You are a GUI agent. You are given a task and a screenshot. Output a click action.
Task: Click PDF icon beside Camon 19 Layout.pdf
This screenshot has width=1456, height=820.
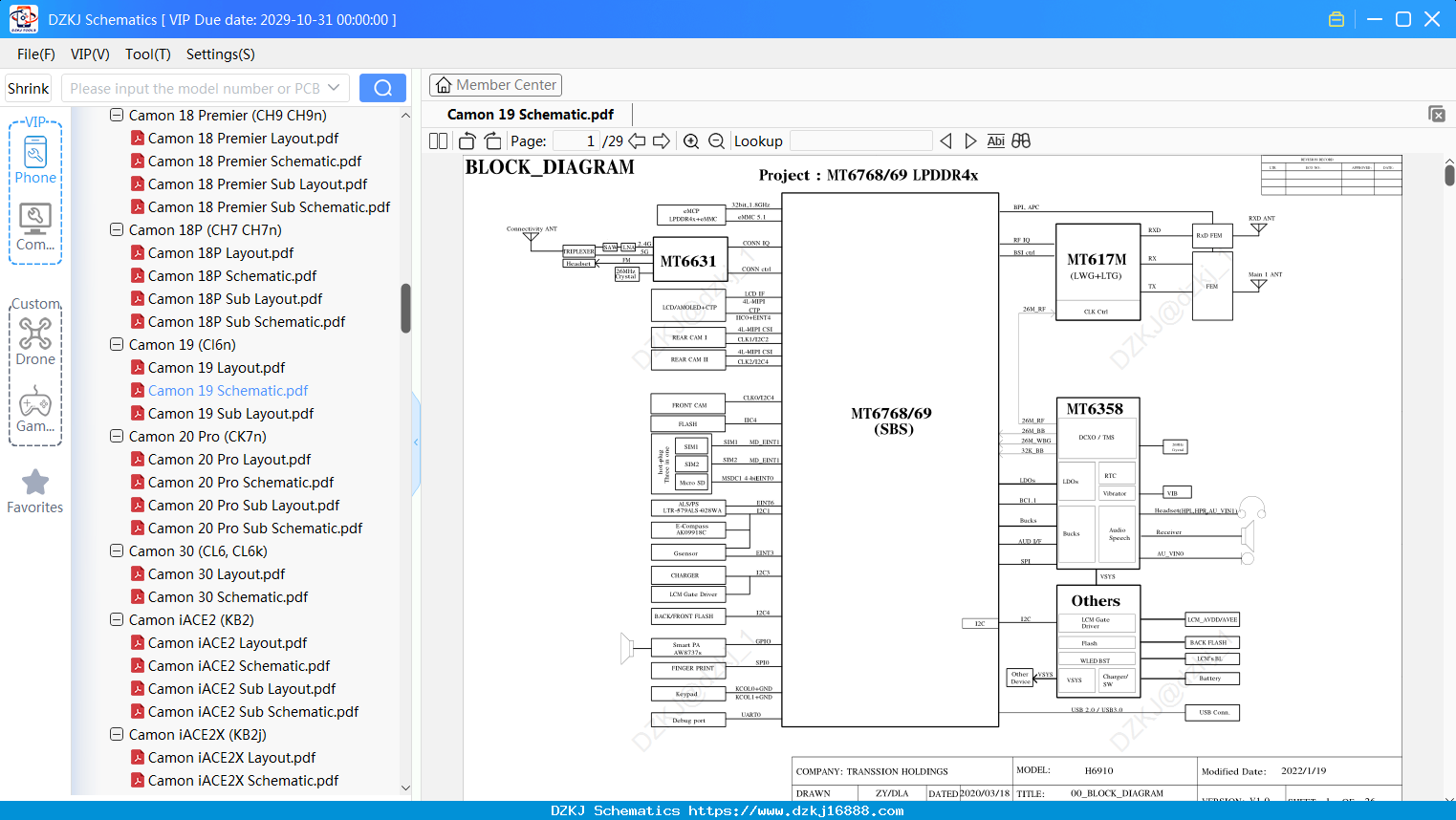tap(138, 367)
